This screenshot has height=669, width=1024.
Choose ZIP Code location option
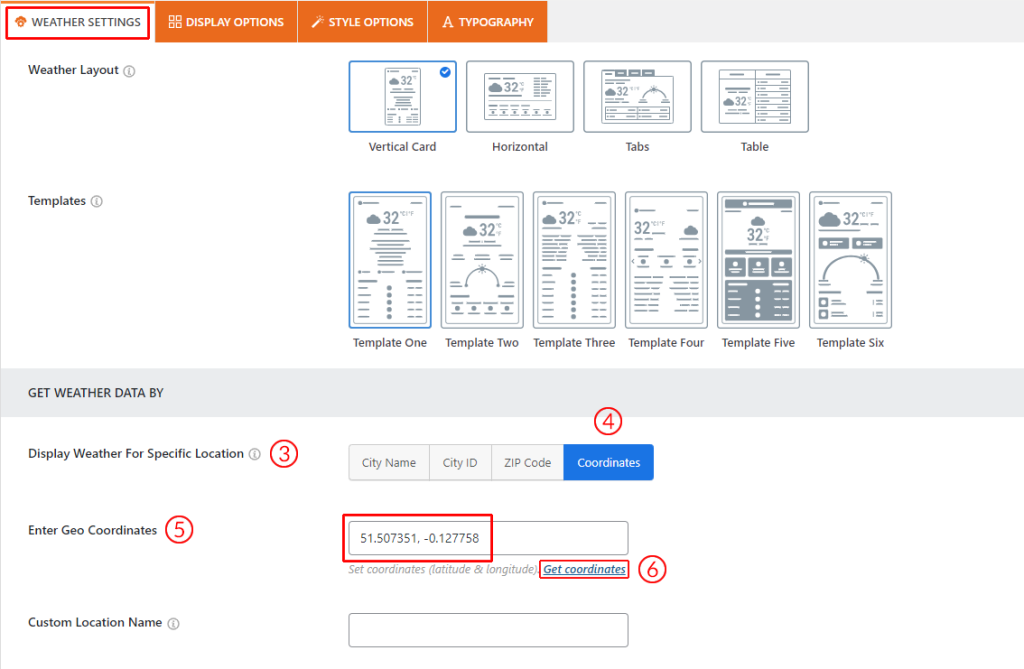pyautogui.click(x=527, y=463)
